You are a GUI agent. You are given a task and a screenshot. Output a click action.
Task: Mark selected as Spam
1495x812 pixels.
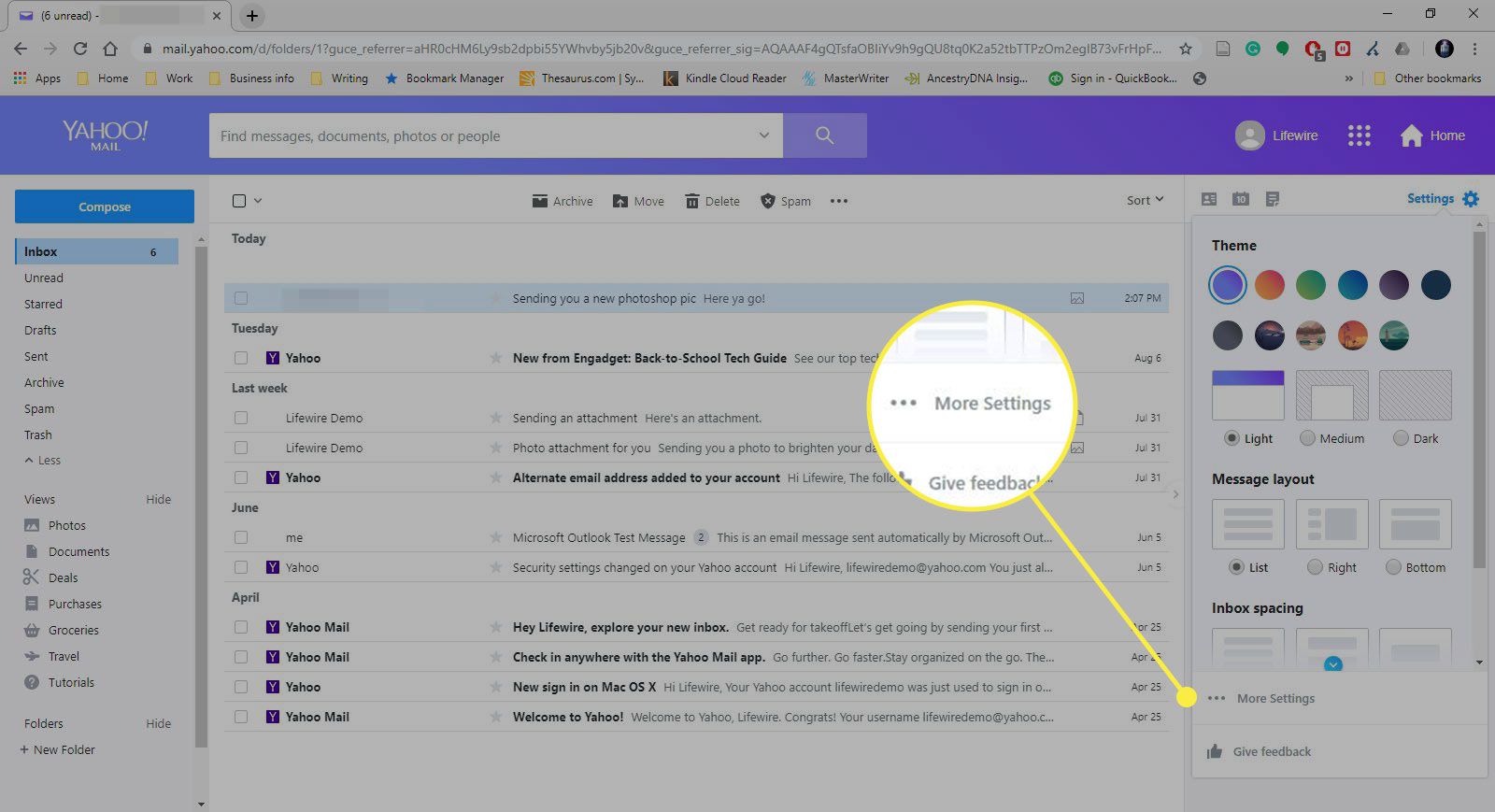coord(785,201)
